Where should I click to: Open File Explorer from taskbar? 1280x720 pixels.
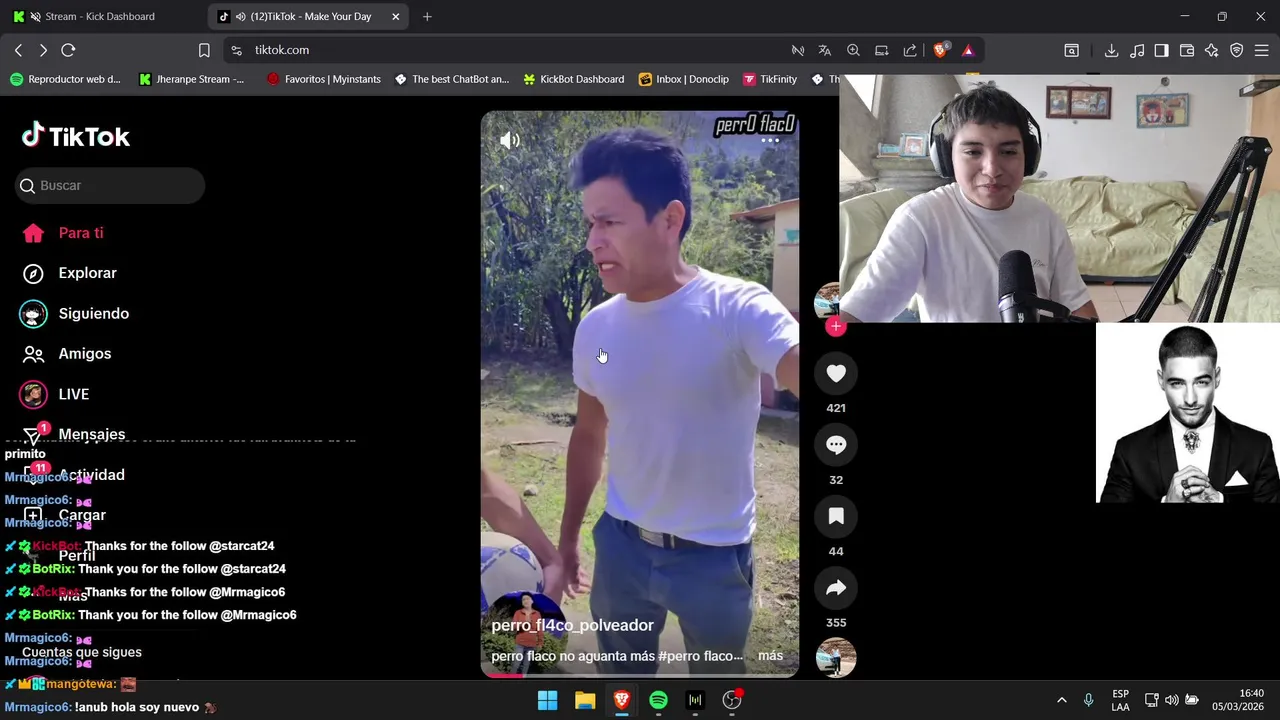coord(585,700)
